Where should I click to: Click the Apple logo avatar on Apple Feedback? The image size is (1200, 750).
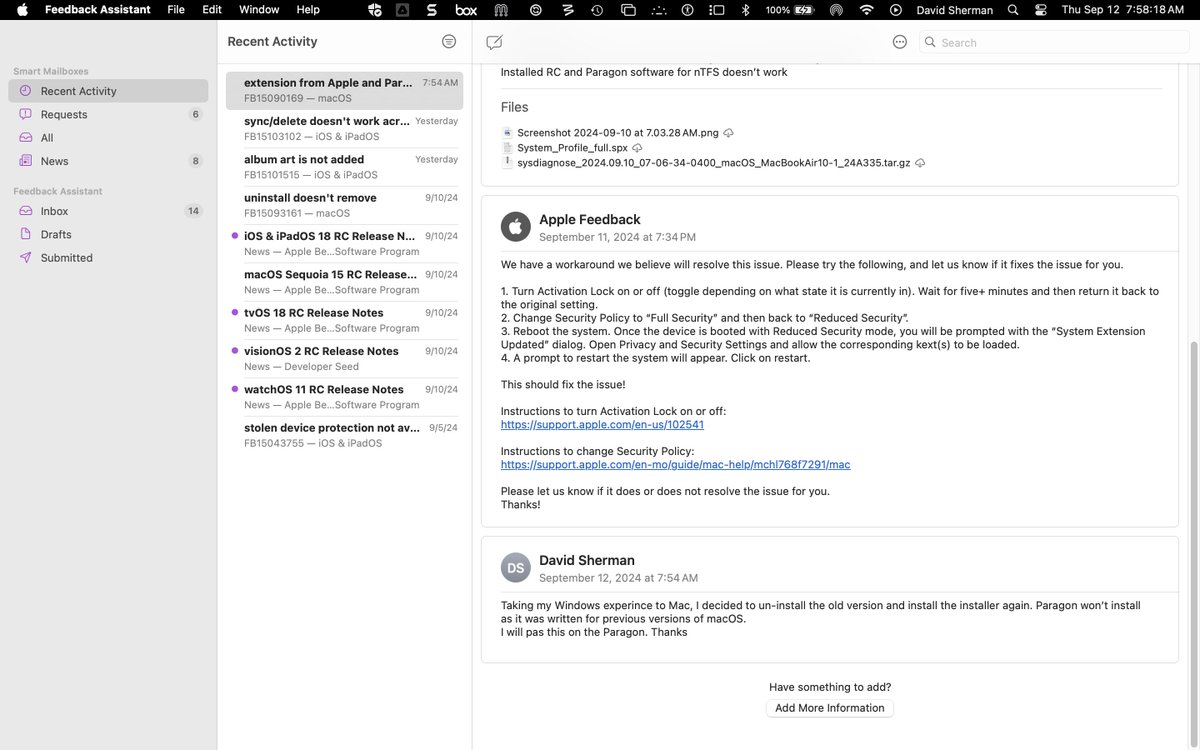coord(516,227)
